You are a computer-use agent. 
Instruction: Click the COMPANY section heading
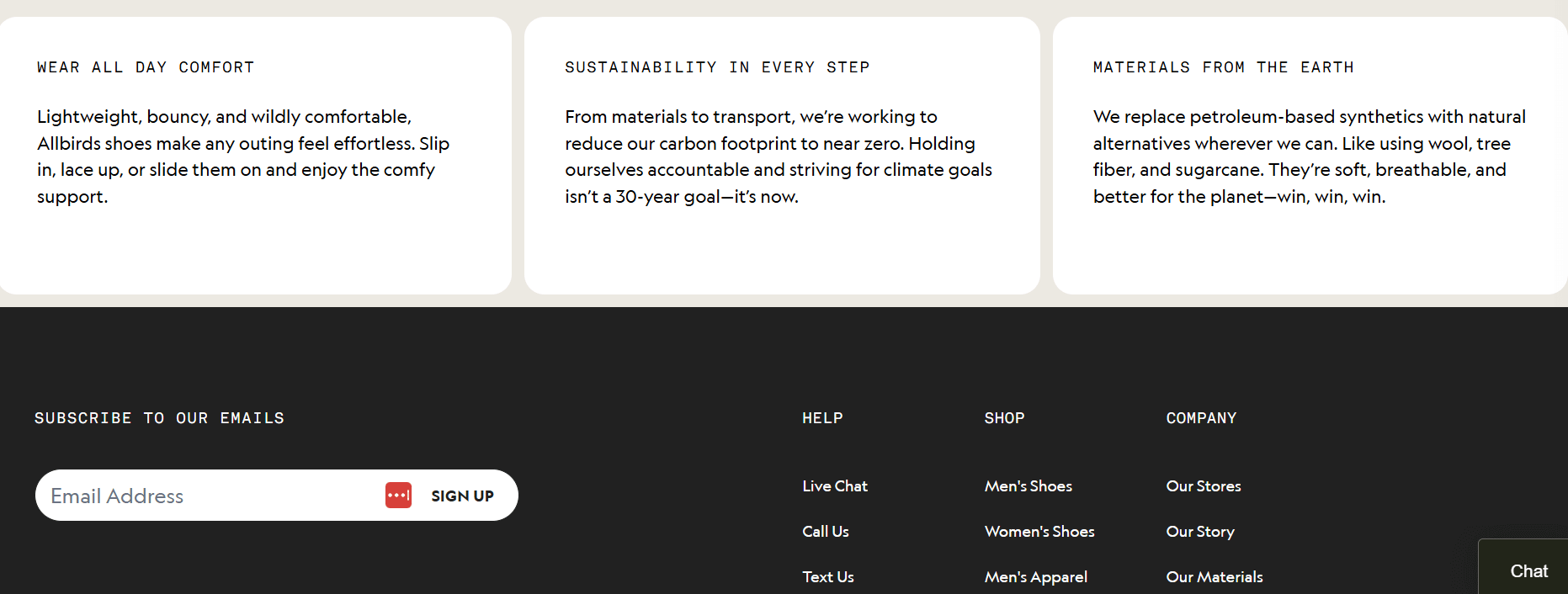click(1201, 418)
